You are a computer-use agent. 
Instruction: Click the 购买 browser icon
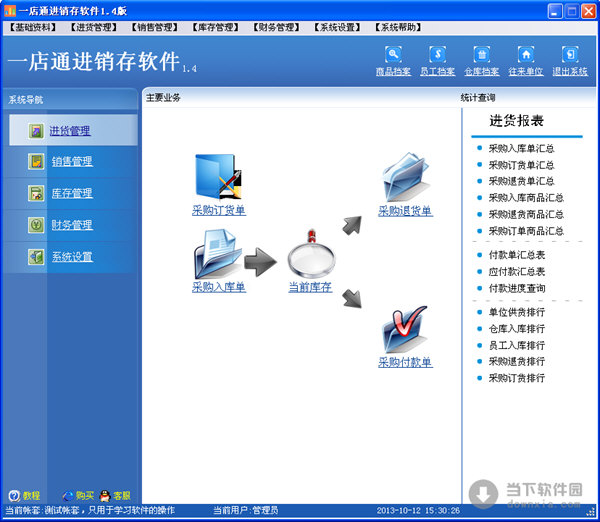click(68, 496)
